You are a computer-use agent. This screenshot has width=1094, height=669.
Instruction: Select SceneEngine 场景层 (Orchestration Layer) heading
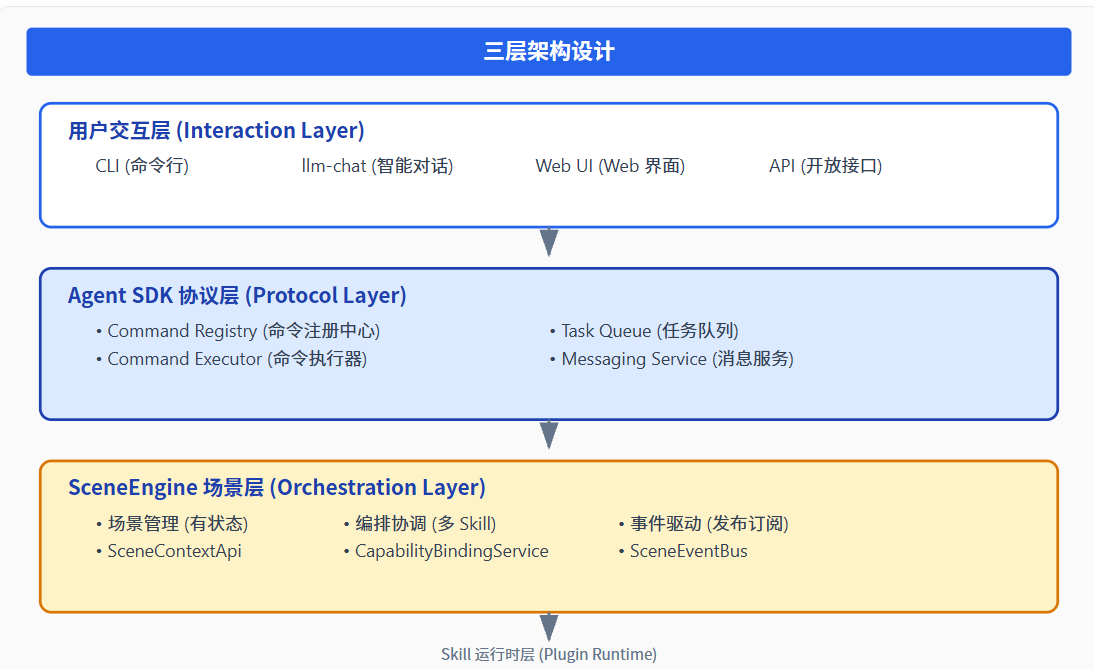tap(277, 487)
